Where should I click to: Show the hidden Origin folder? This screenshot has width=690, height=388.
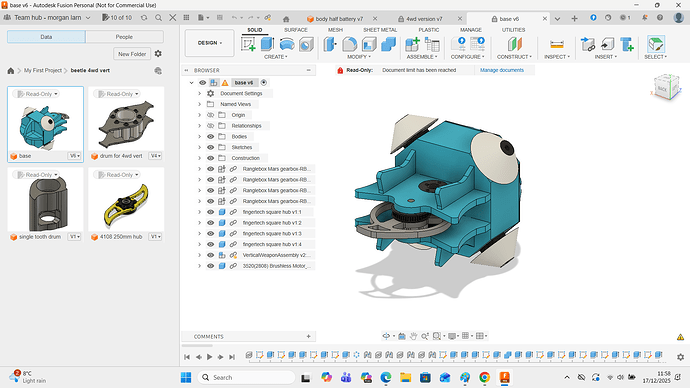tap(210, 115)
